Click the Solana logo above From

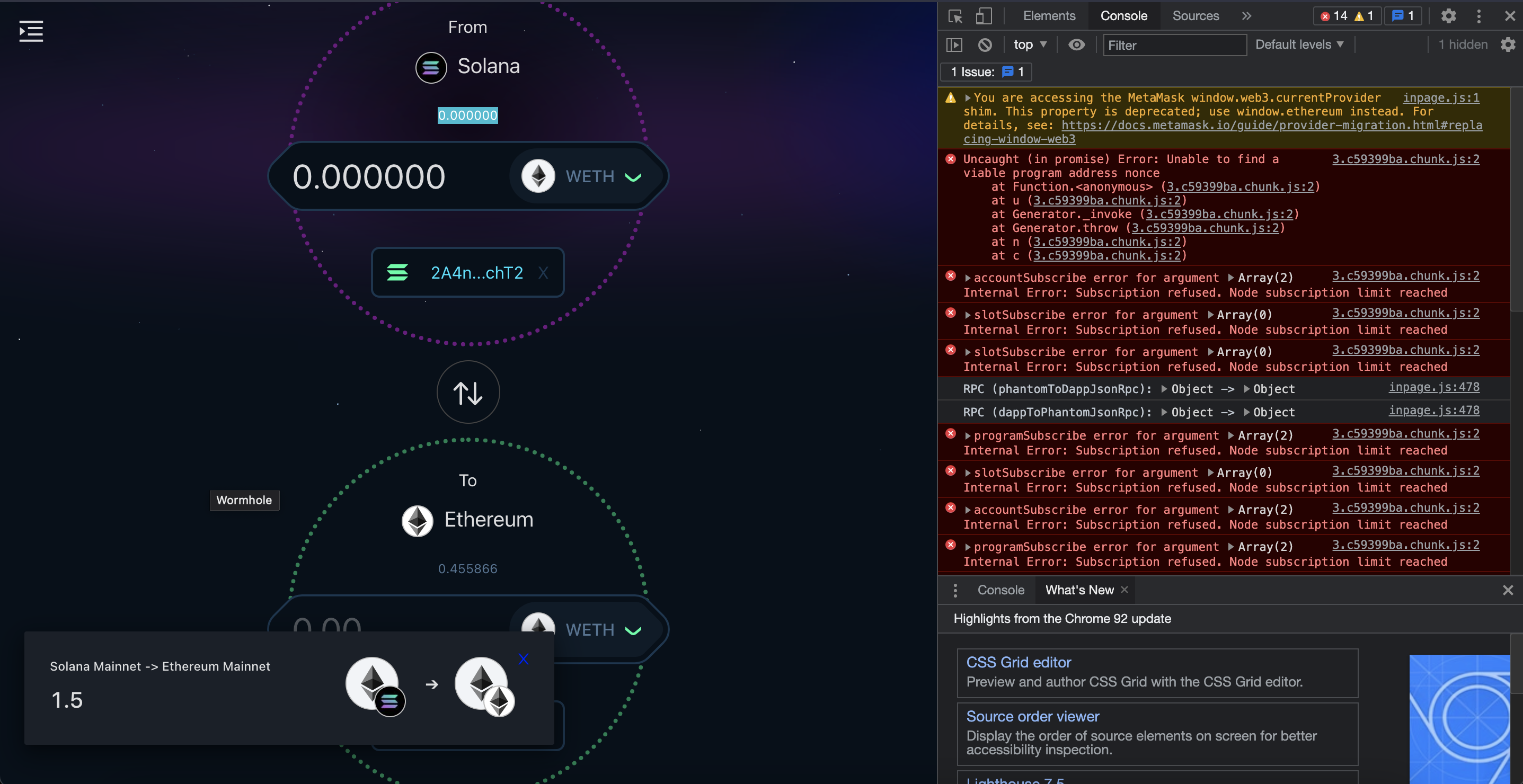431,67
